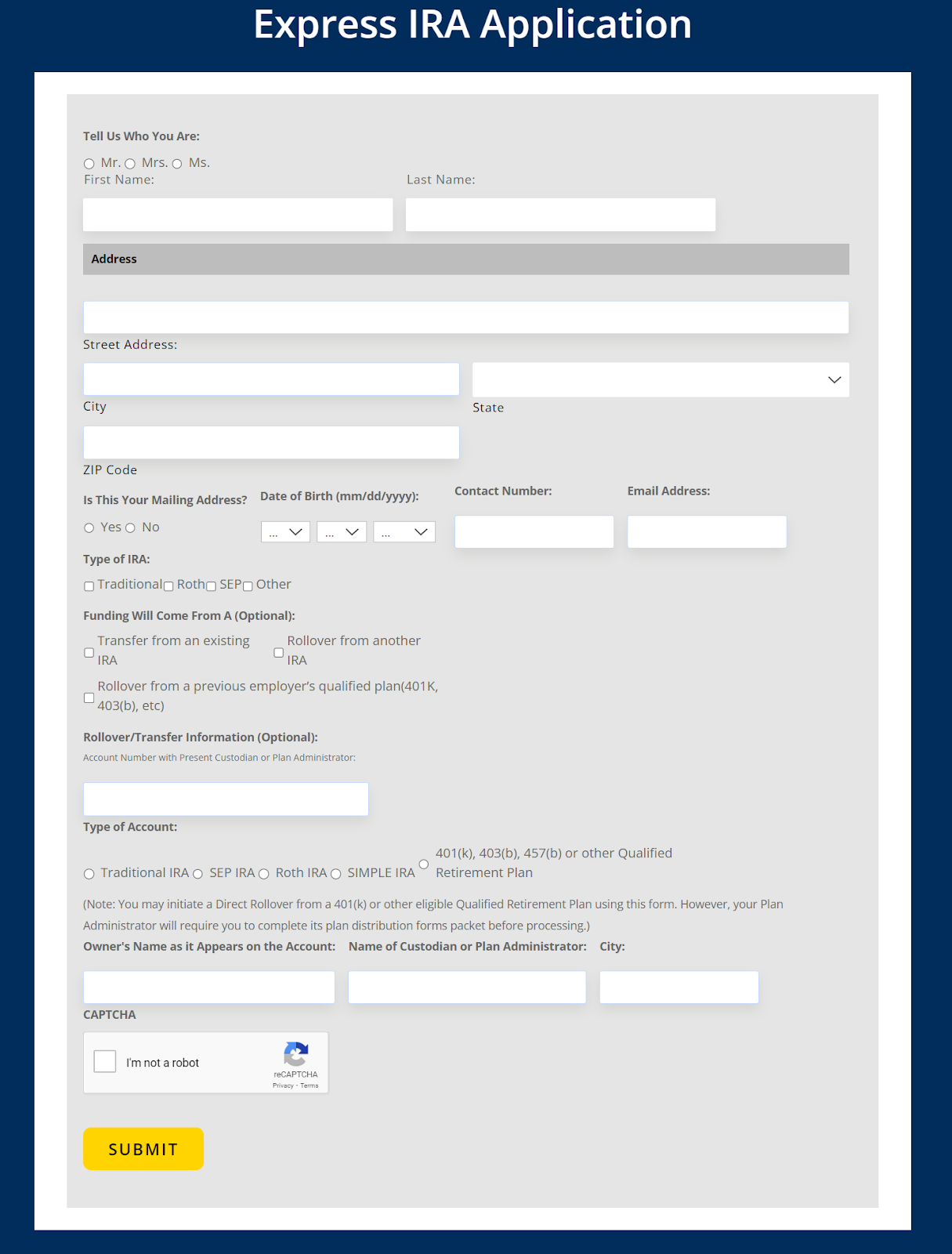
Task: Open the reCAPTCHA Privacy link
Action: 283,1085
